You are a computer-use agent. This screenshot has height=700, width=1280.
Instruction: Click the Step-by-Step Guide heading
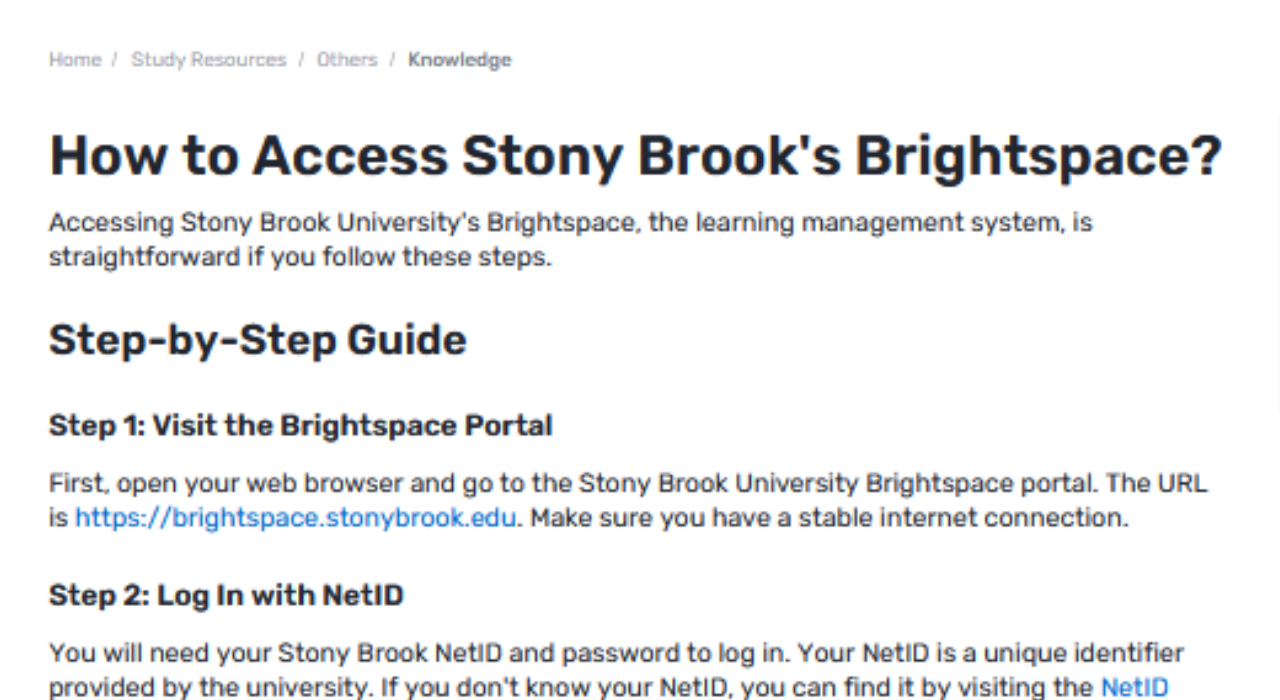click(257, 339)
